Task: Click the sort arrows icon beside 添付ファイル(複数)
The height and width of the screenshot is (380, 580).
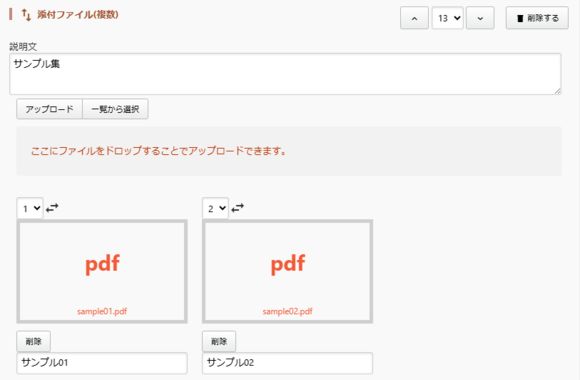Action: tap(26, 15)
